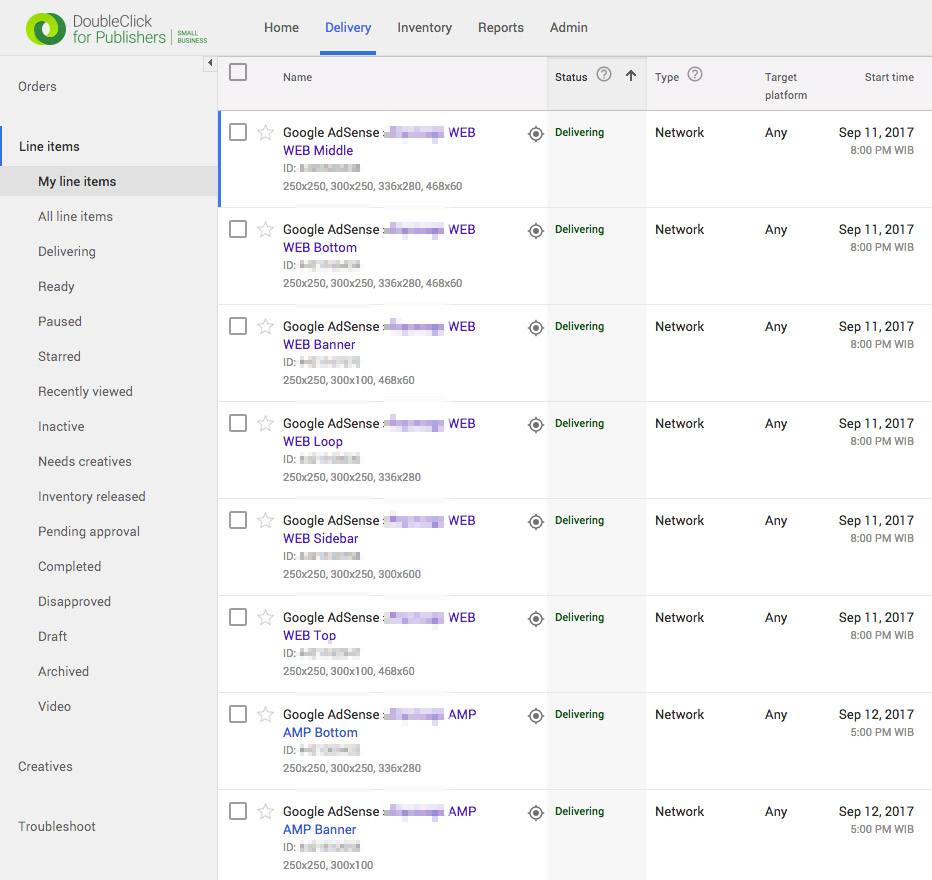Star the WEB Bottom line item
This screenshot has height=880, width=932.
(x=265, y=229)
